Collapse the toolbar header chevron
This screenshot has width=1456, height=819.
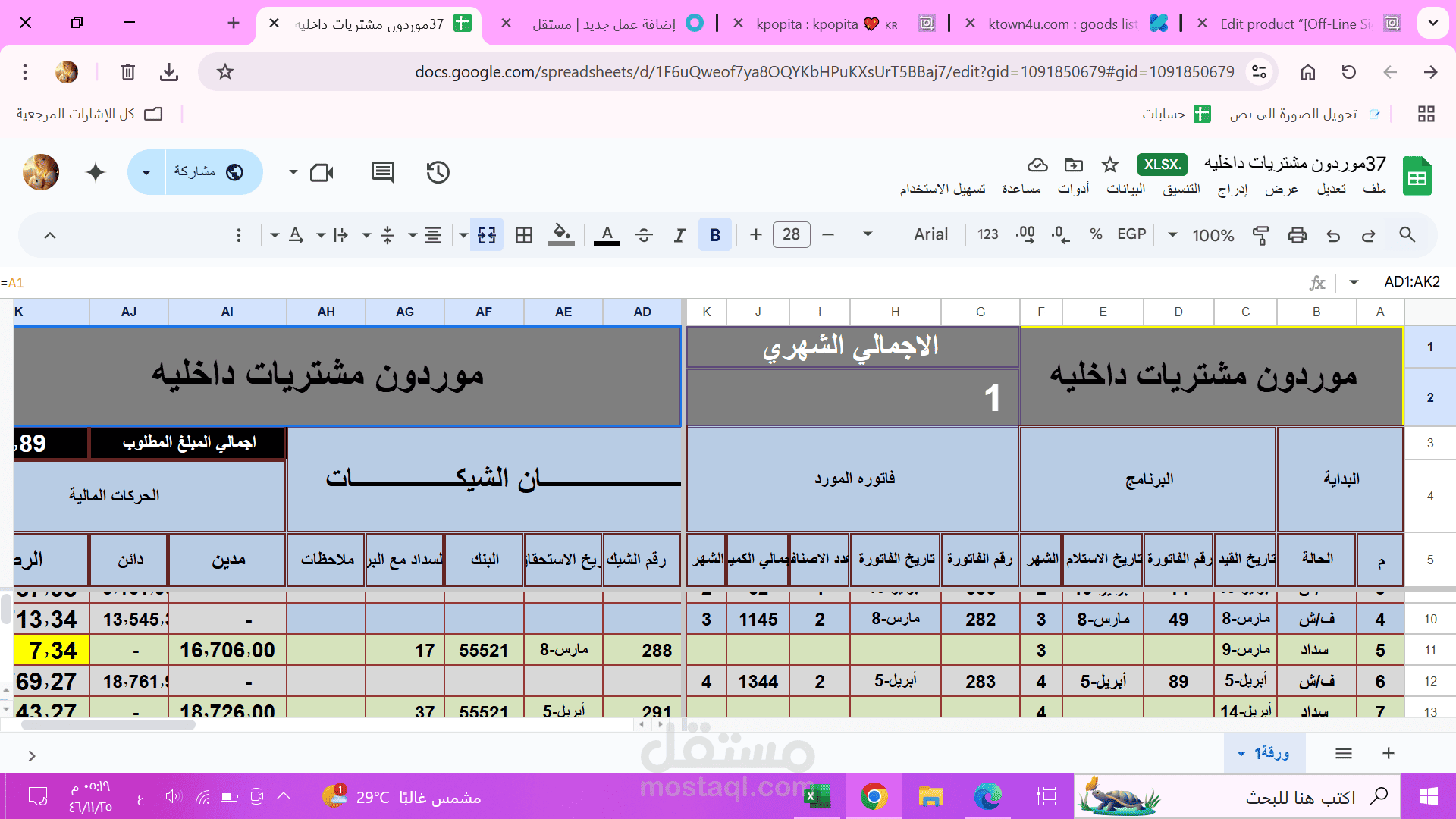pyautogui.click(x=50, y=235)
